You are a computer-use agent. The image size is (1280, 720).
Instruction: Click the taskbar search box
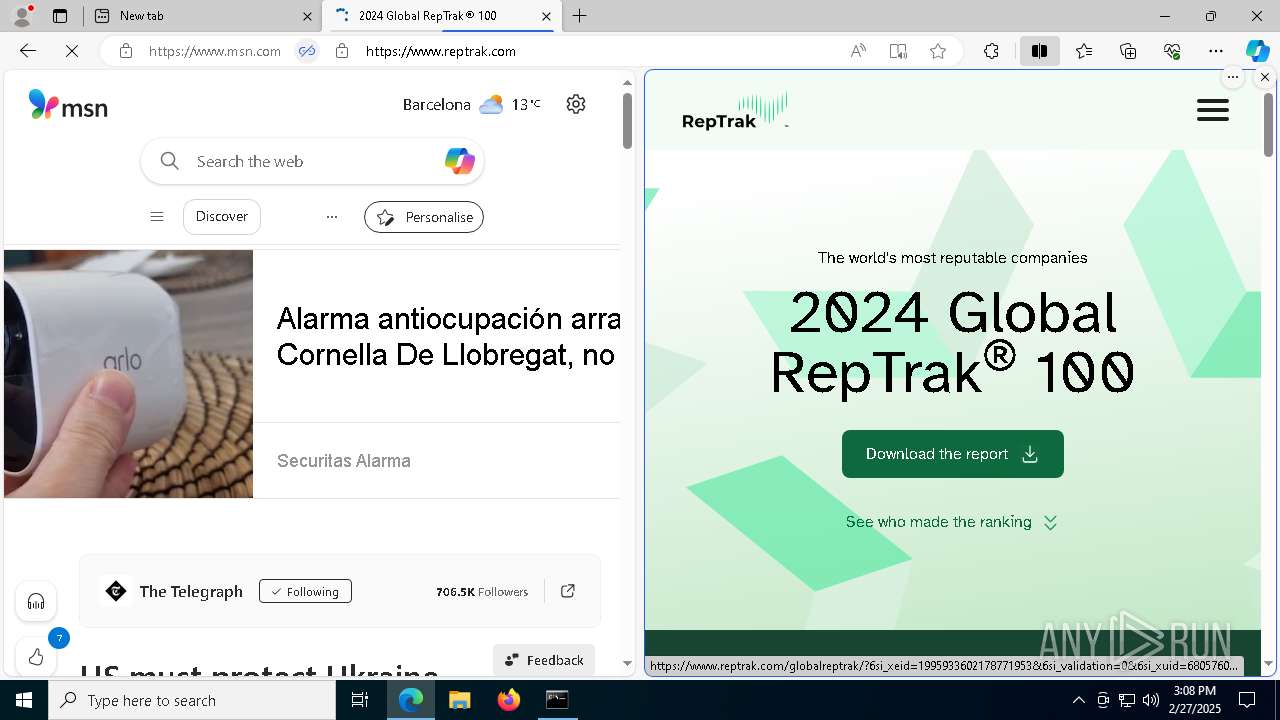[x=192, y=700]
